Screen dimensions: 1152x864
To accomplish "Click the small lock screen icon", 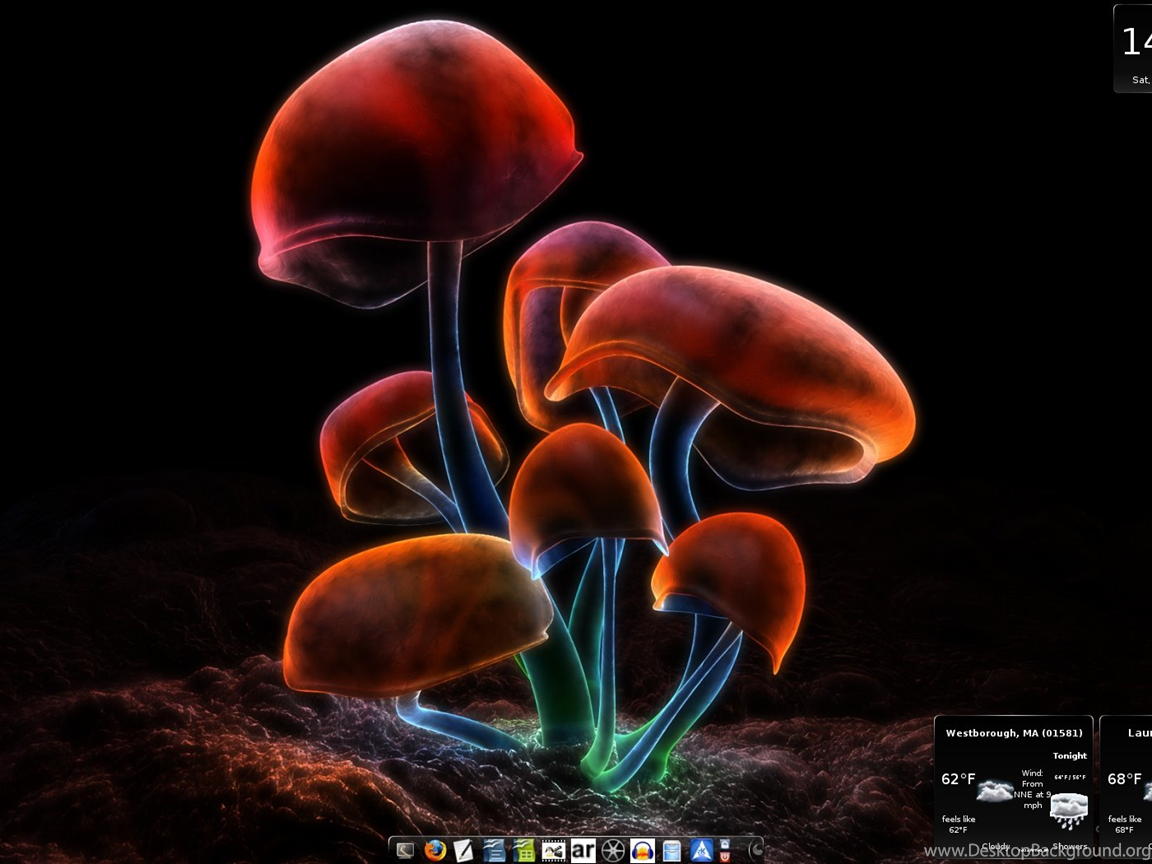I will tap(726, 843).
